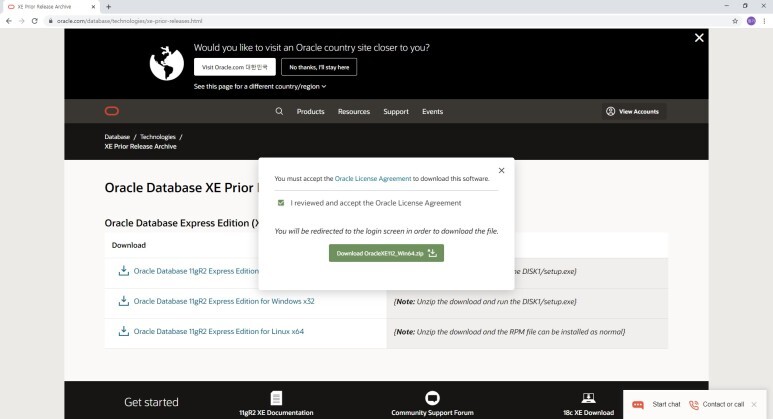Click the globe icon in the country banner
This screenshot has height=419, width=773.
point(167,63)
